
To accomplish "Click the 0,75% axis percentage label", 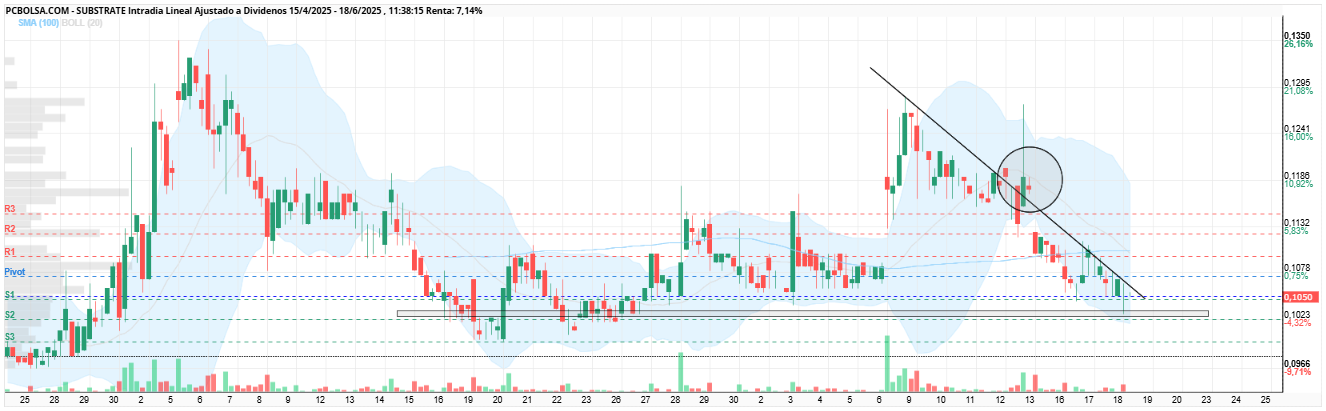I will coord(1295,277).
